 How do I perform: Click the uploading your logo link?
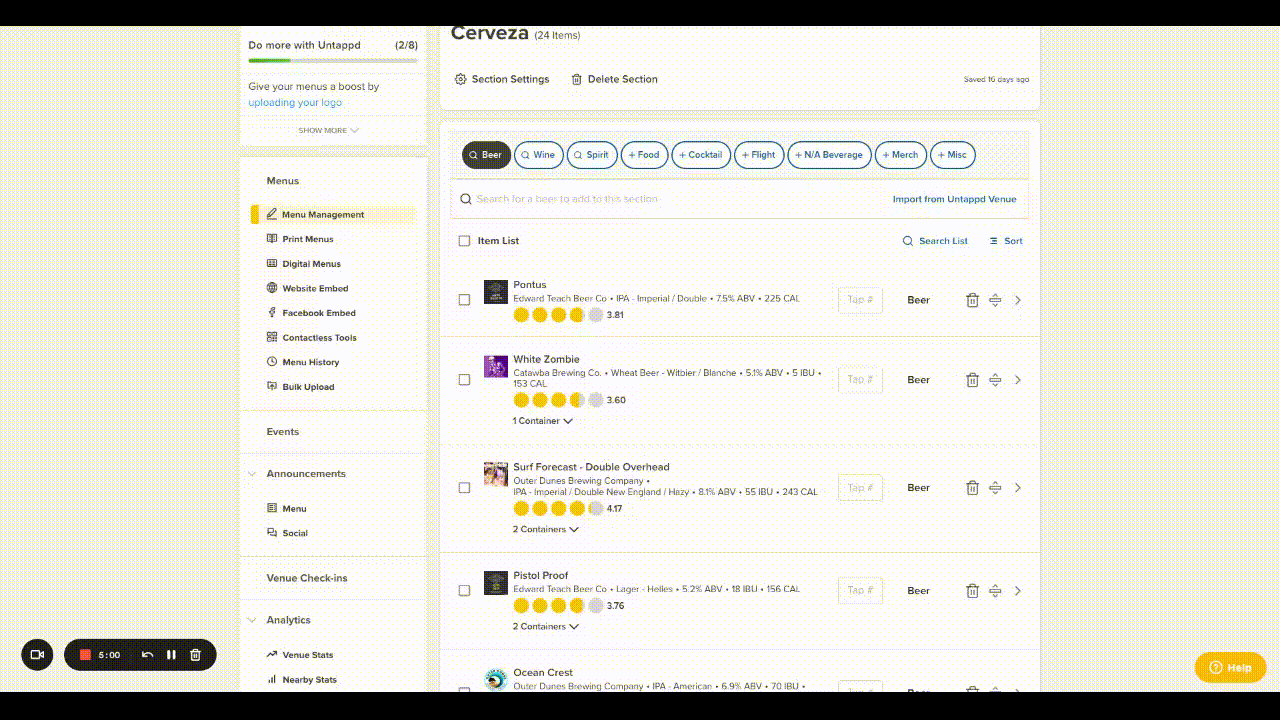[295, 102]
